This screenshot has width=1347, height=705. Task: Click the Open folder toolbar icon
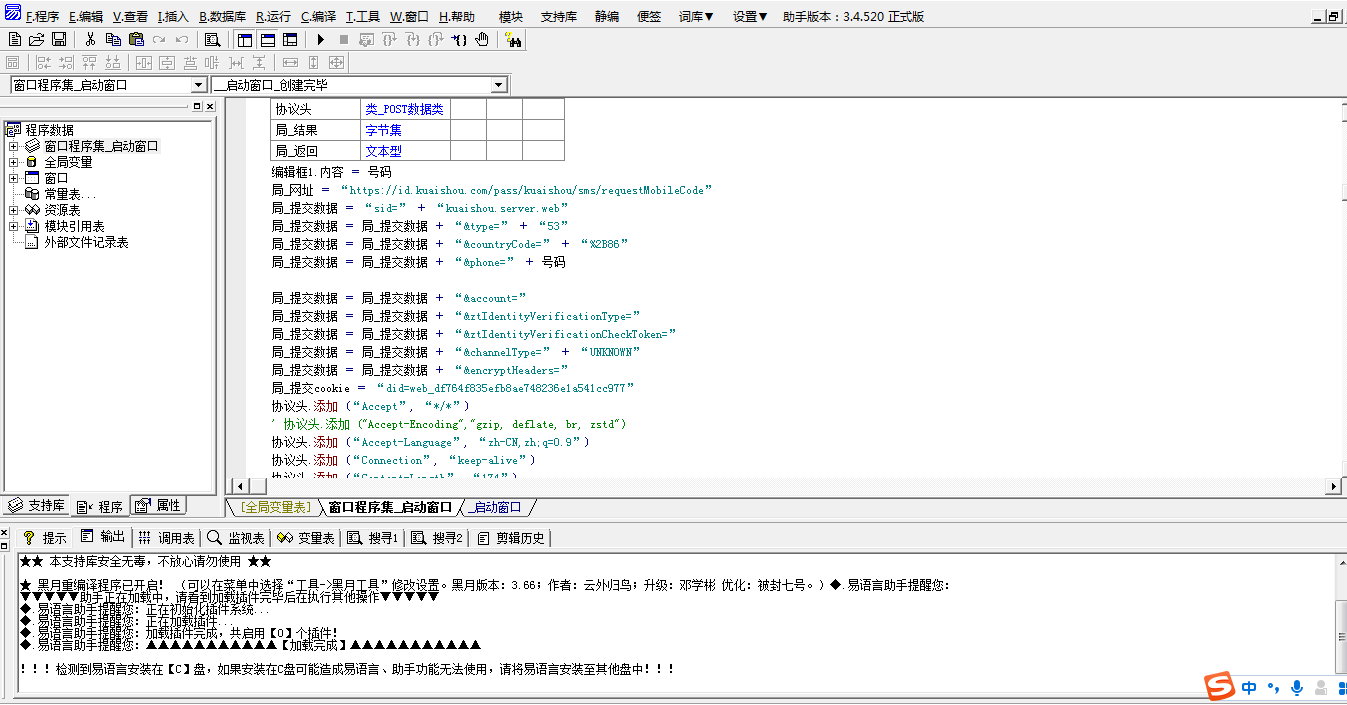coord(37,40)
